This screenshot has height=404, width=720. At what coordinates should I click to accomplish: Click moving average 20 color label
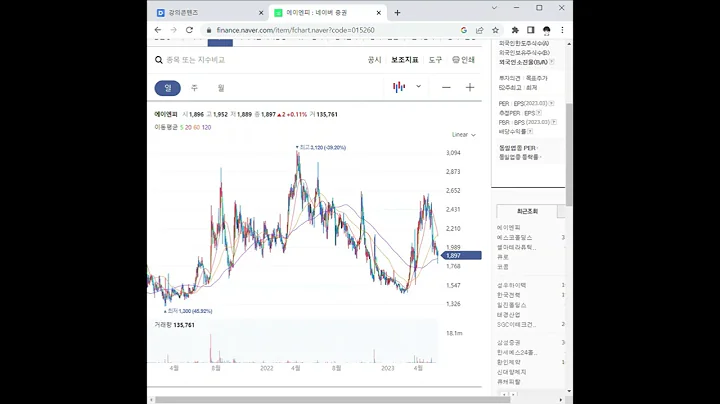188,128
